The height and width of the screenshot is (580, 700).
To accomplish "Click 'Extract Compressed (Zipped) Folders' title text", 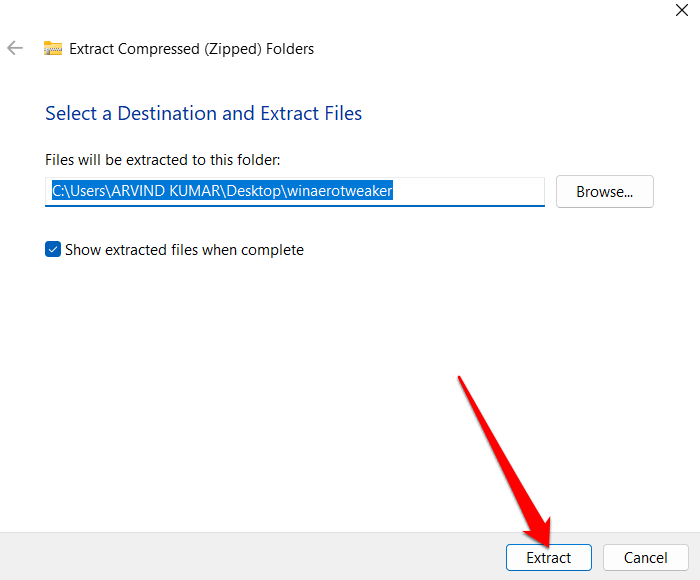I will [192, 49].
